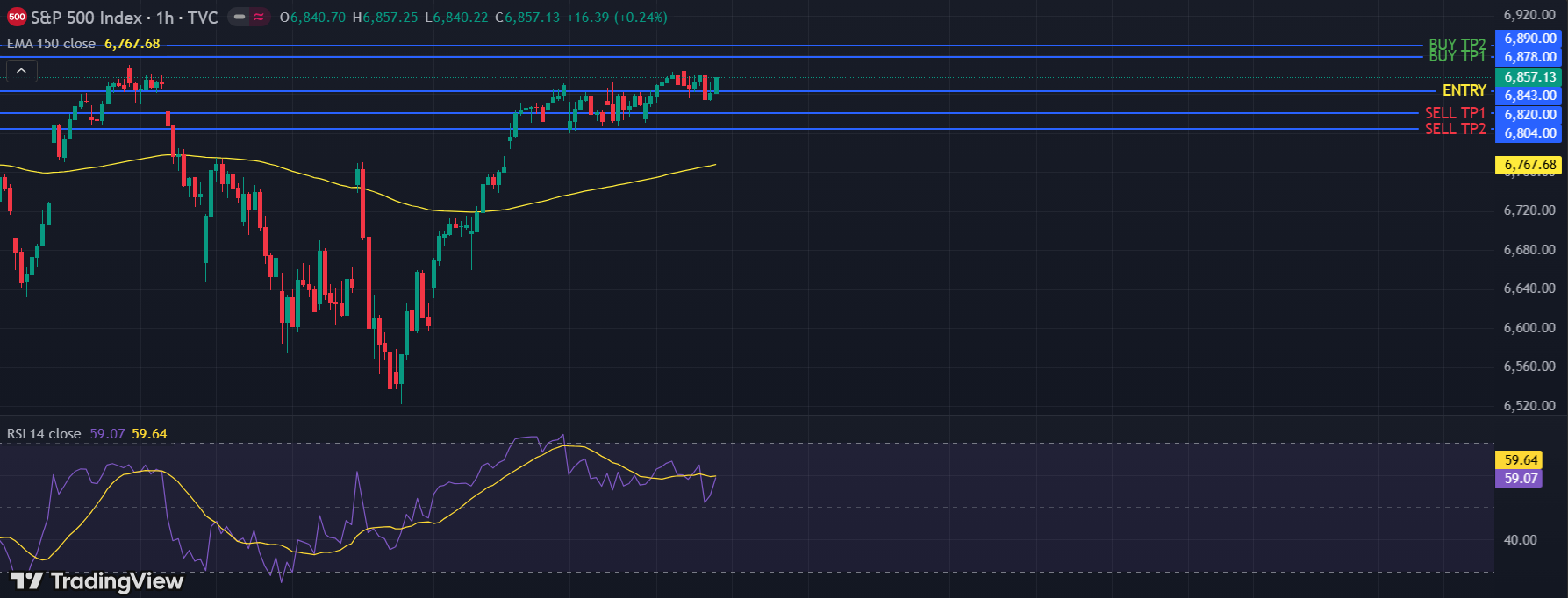This screenshot has width=1568, height=598.
Task: Click the purple 59.07 RSI value tag
Action: (1521, 479)
